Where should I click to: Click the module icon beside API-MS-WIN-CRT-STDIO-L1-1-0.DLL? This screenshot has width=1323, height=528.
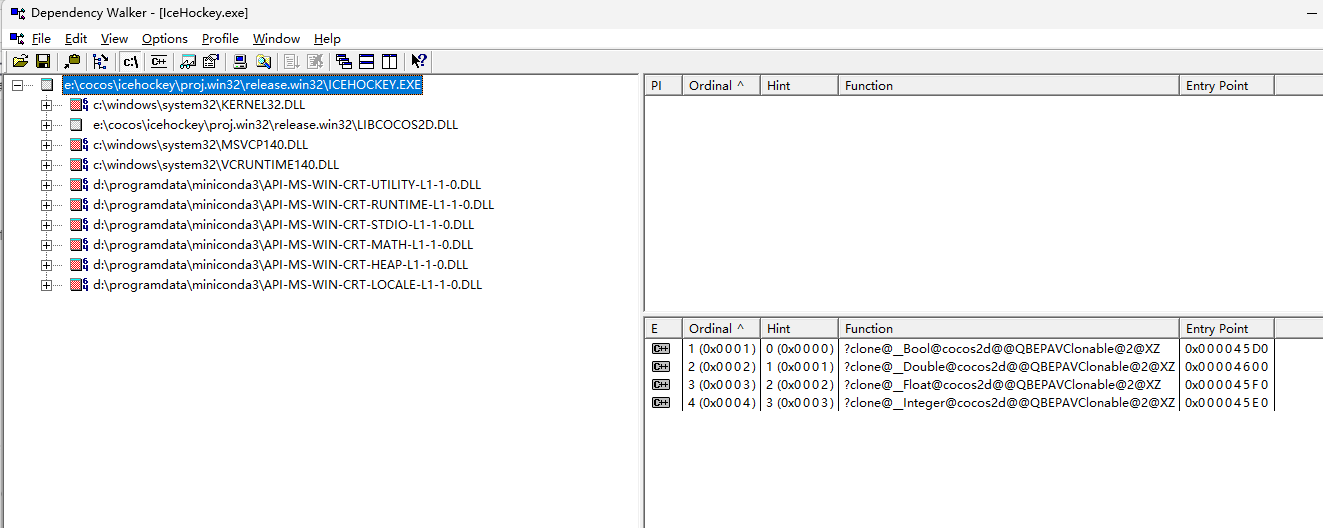tap(79, 225)
